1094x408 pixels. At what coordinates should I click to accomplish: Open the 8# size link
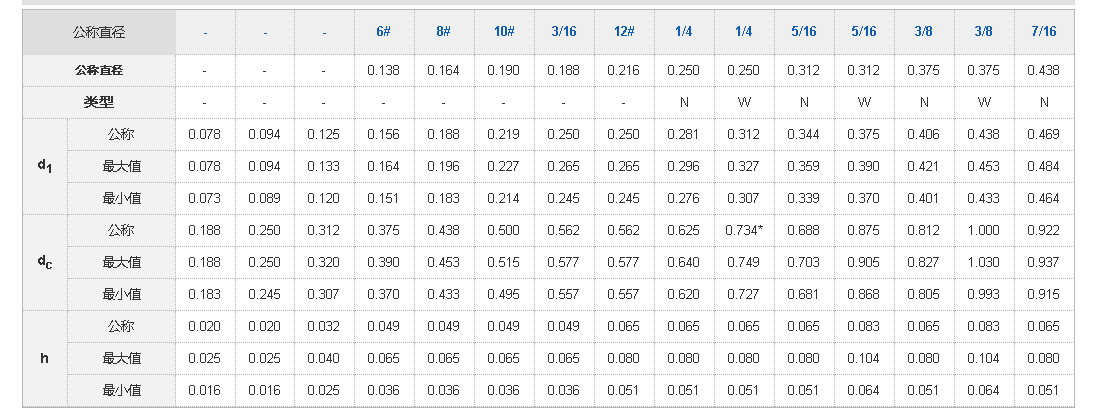coord(444,32)
